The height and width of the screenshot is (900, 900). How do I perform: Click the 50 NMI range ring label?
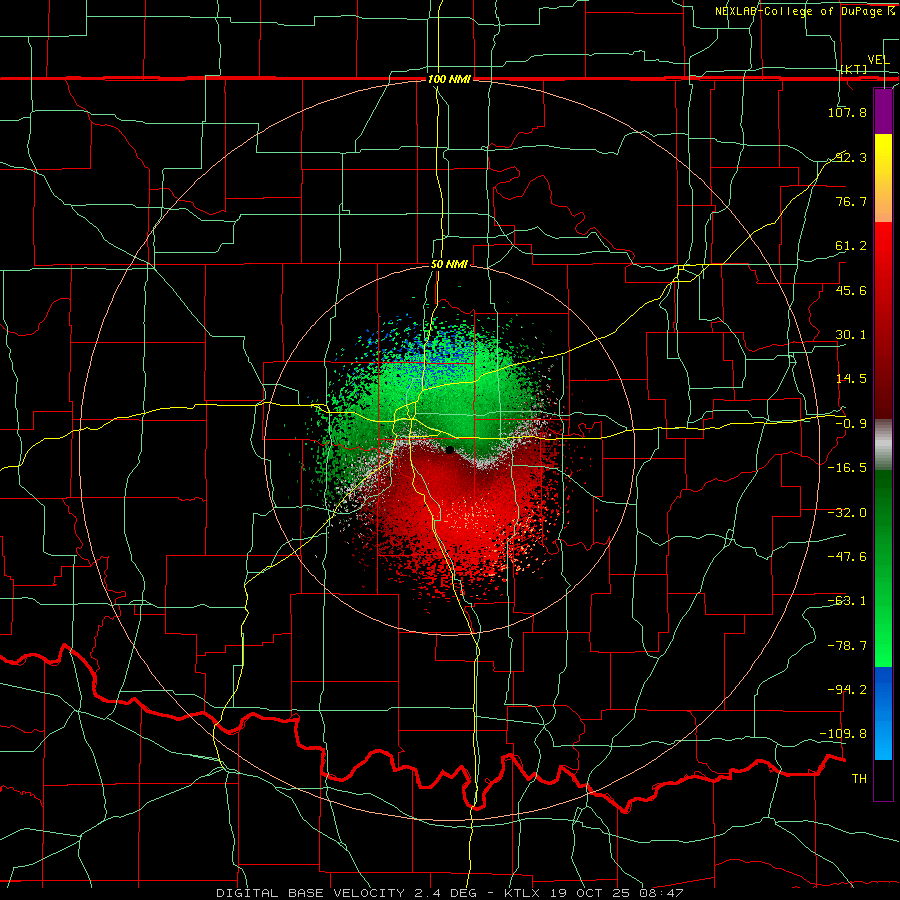(x=449, y=265)
